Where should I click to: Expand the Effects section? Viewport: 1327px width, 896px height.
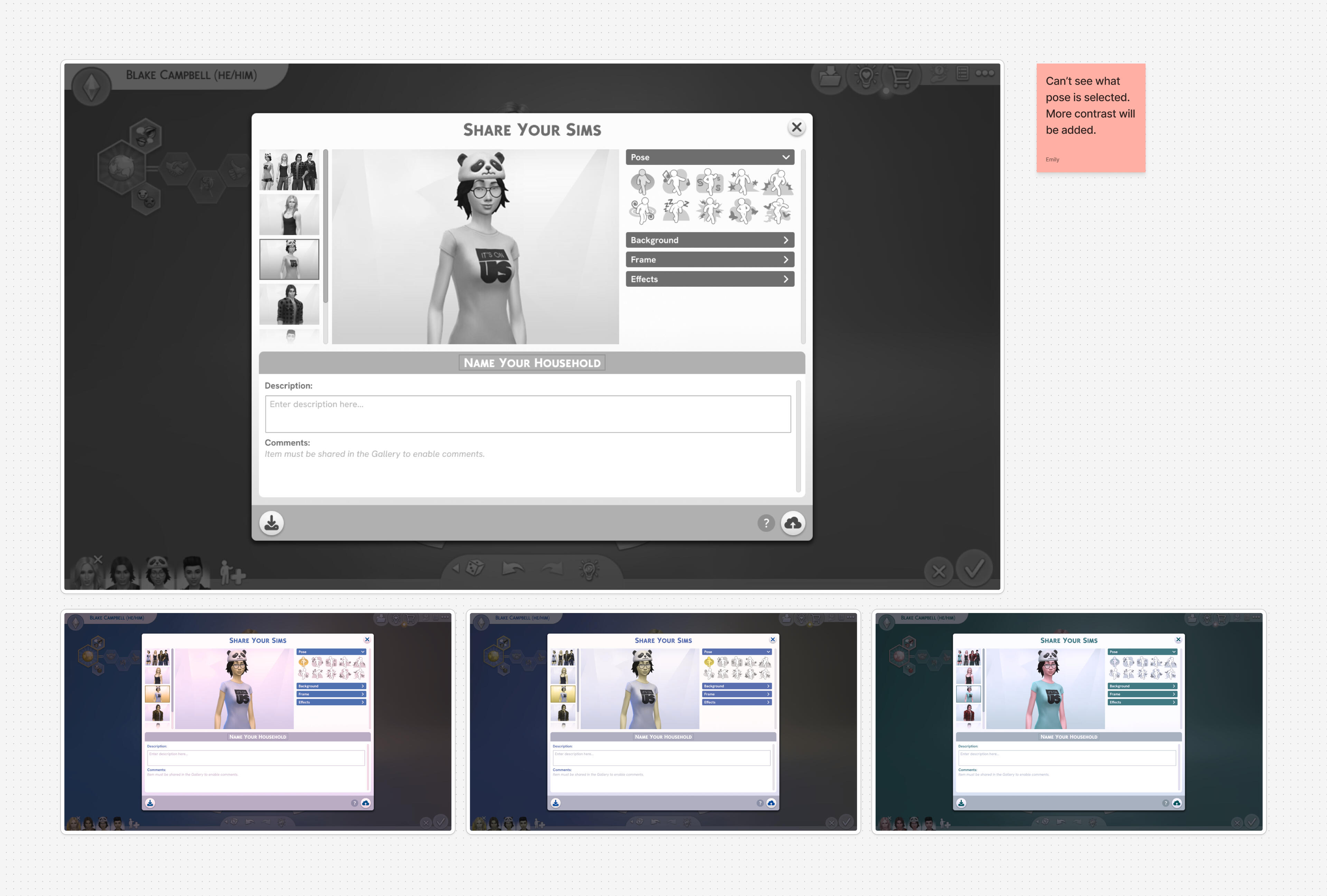(x=710, y=279)
